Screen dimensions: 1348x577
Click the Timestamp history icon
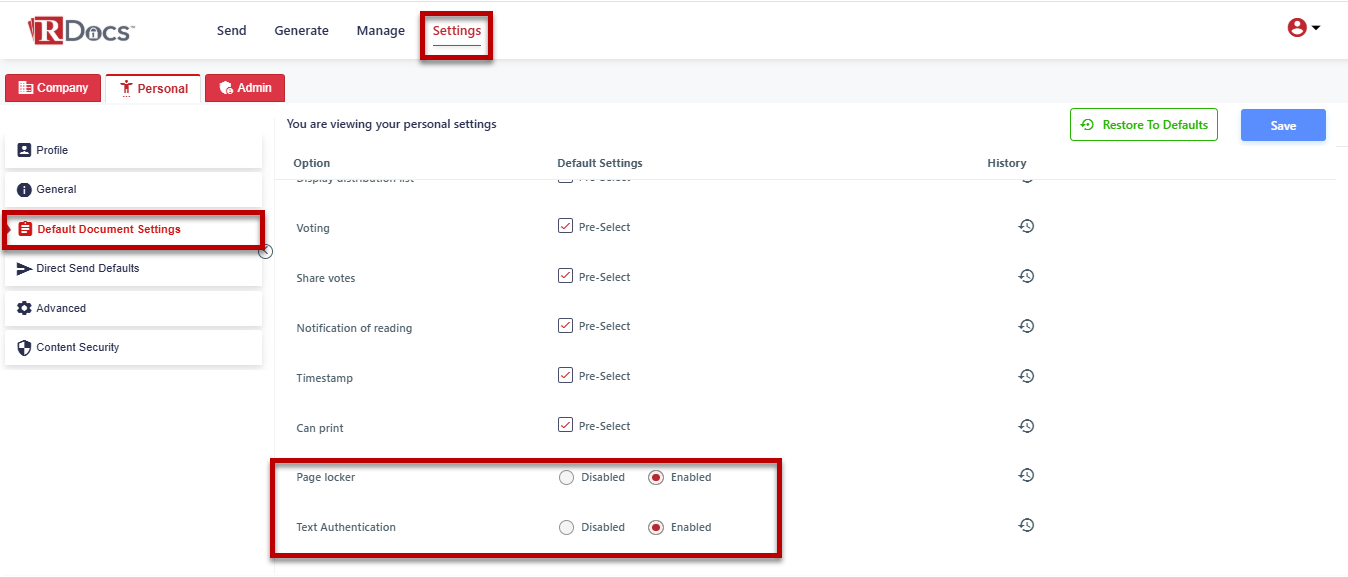tap(1026, 377)
